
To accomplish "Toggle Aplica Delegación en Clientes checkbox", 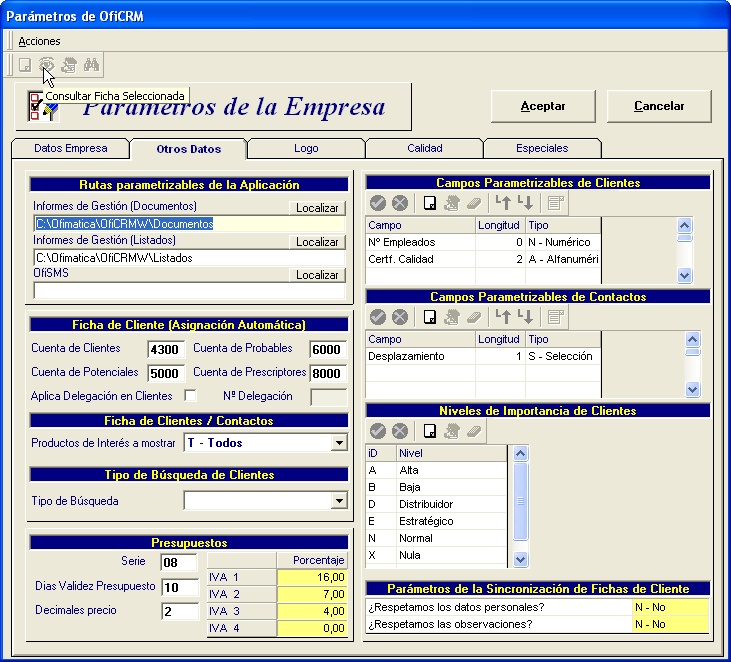I will point(190,395).
